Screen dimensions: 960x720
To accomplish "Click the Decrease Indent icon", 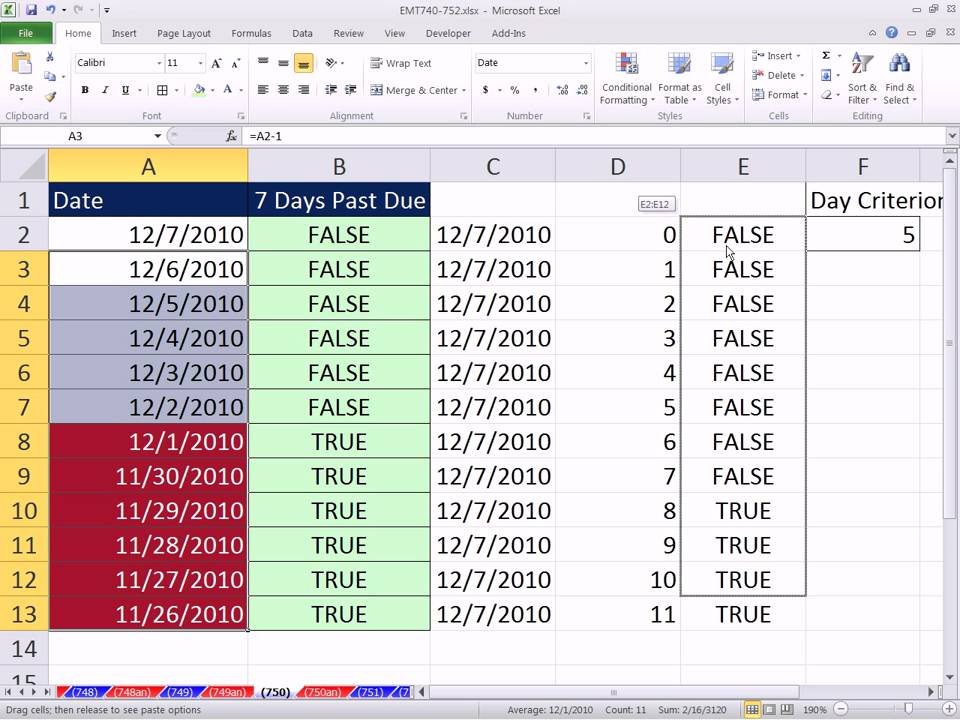I will (x=331, y=90).
